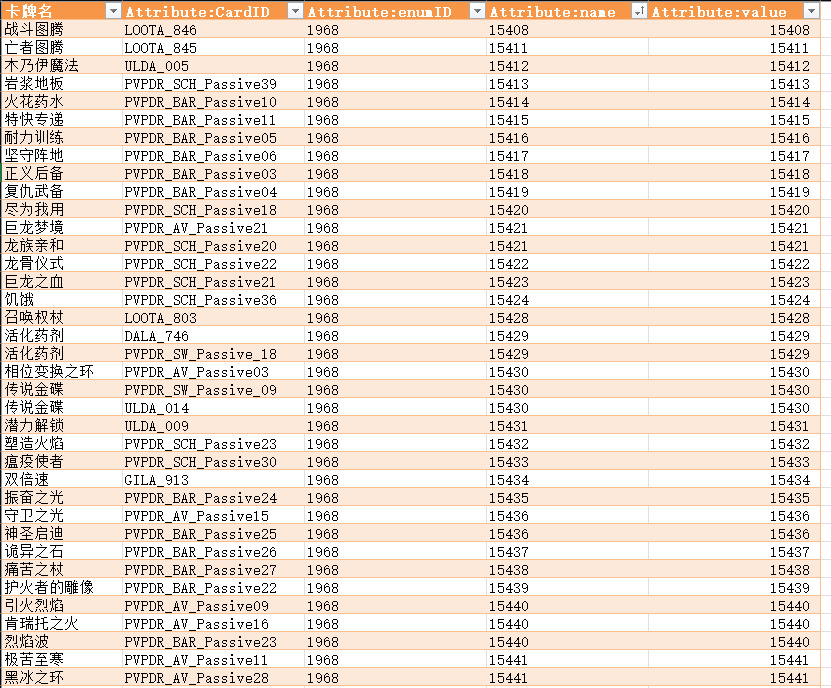Select the 复仇武备 cell
Image resolution: width=831 pixels, height=688 pixels.
61,192
